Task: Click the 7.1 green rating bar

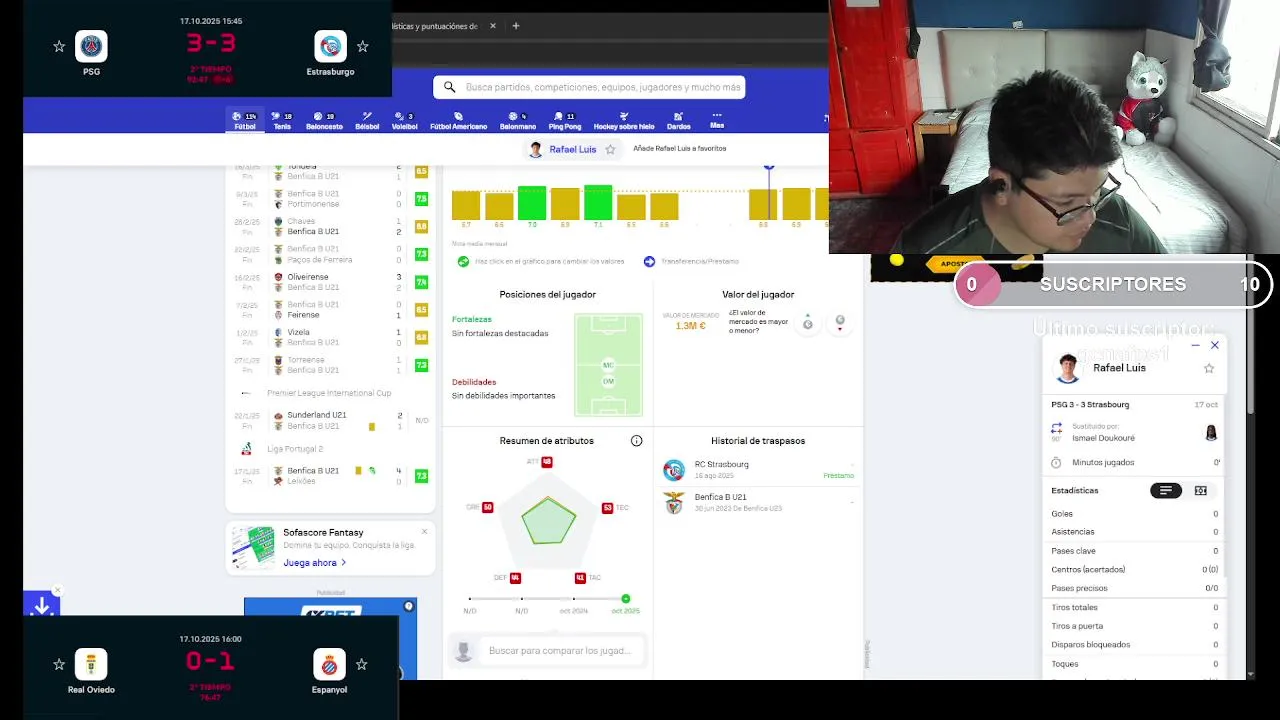Action: 598,203
